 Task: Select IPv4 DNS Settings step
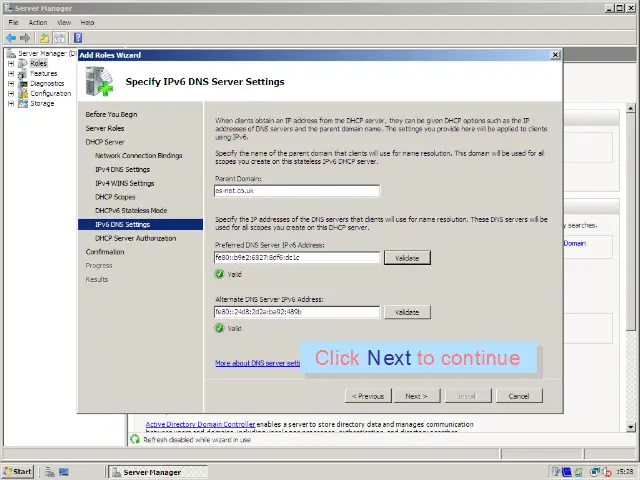[122, 169]
